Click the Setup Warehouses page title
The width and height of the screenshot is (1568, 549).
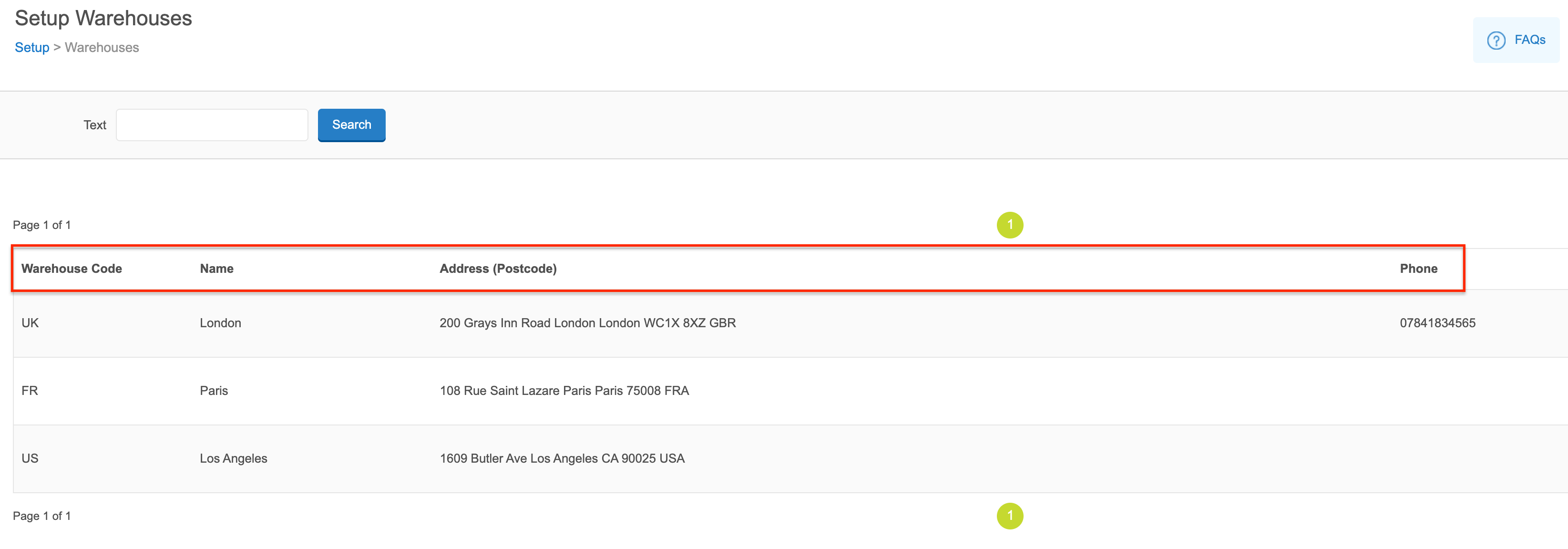click(x=103, y=18)
